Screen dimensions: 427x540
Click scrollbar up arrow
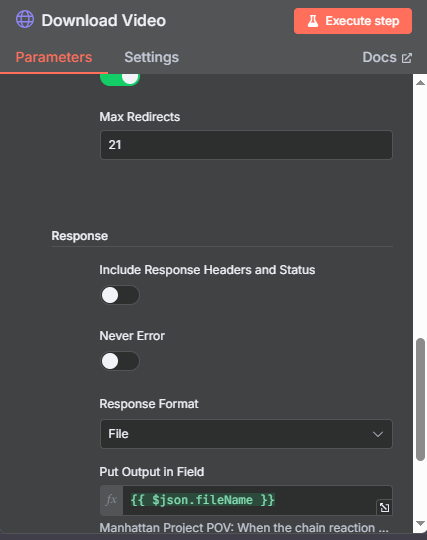pos(420,83)
